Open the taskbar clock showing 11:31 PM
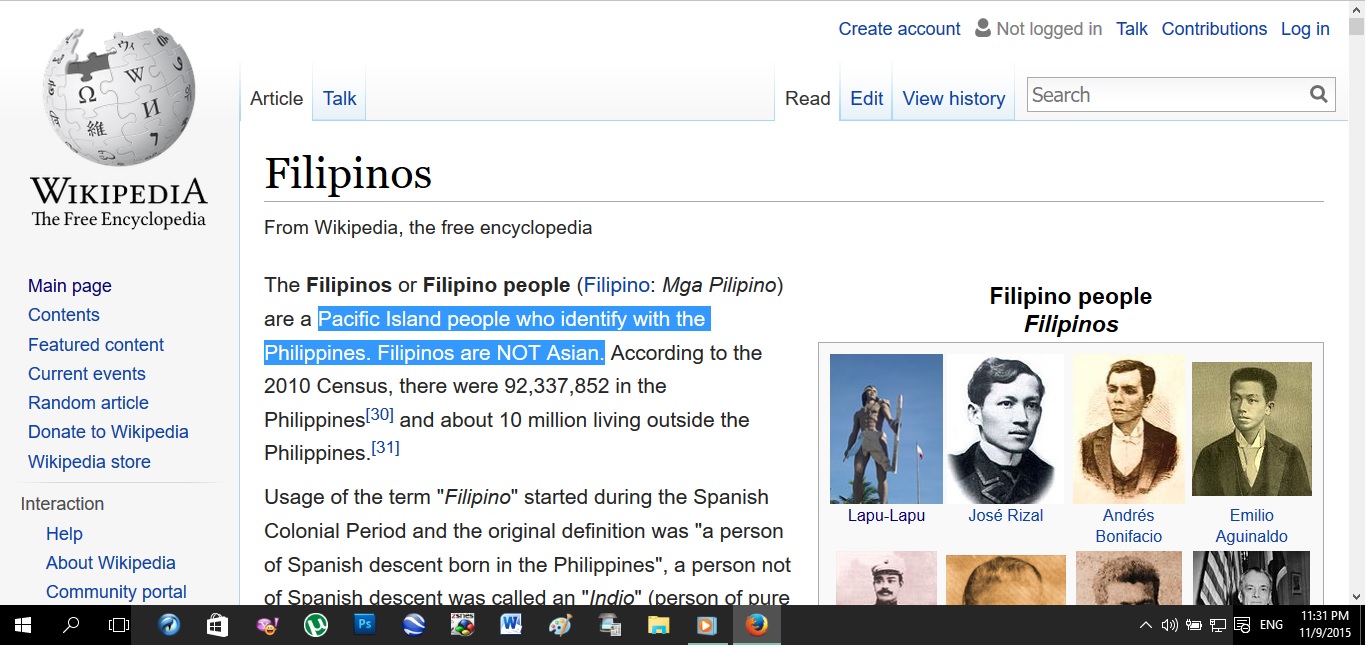The height and width of the screenshot is (645, 1365). coord(1325,625)
